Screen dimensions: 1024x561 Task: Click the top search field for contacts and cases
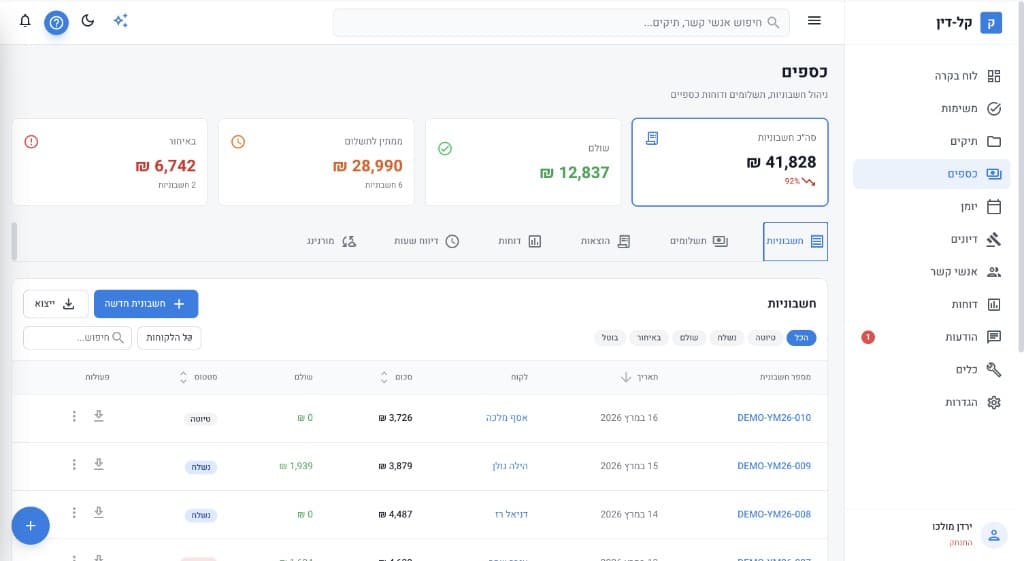(x=561, y=22)
